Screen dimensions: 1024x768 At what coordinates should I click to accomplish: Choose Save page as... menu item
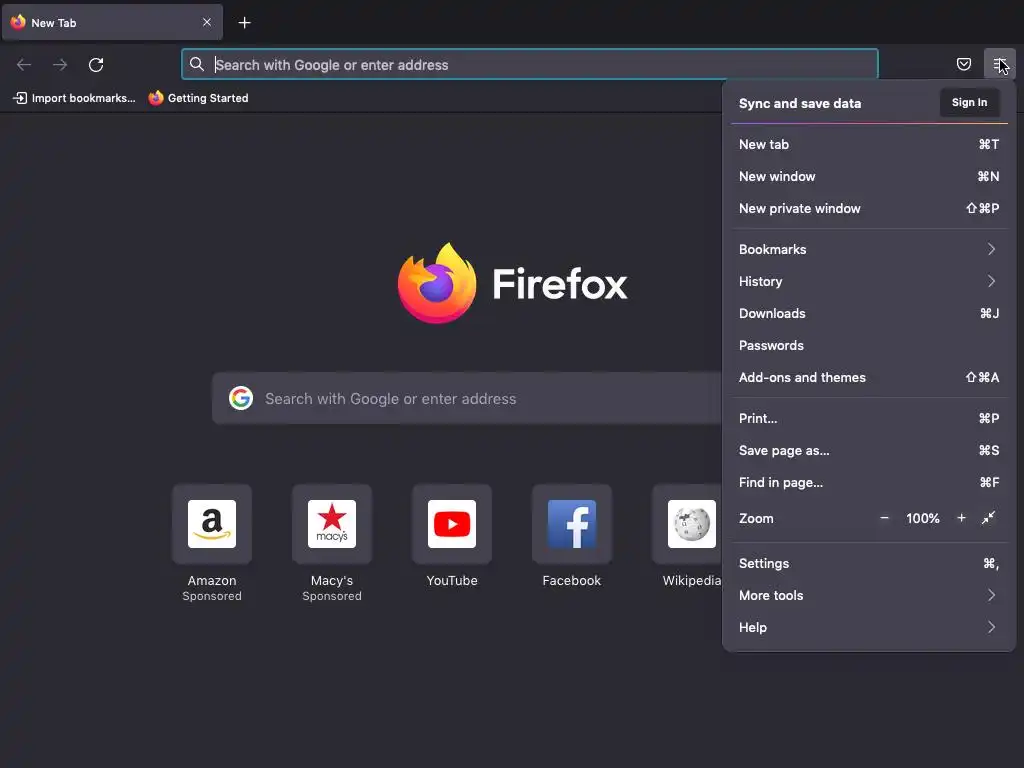coord(869,451)
